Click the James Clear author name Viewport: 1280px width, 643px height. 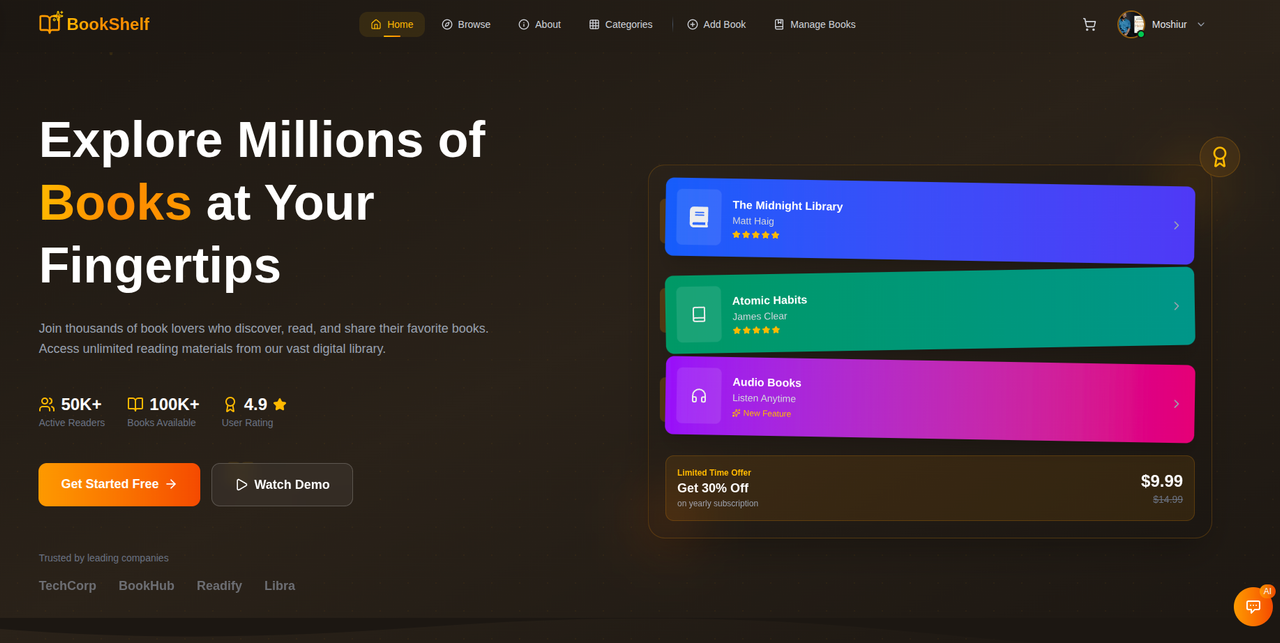(759, 316)
